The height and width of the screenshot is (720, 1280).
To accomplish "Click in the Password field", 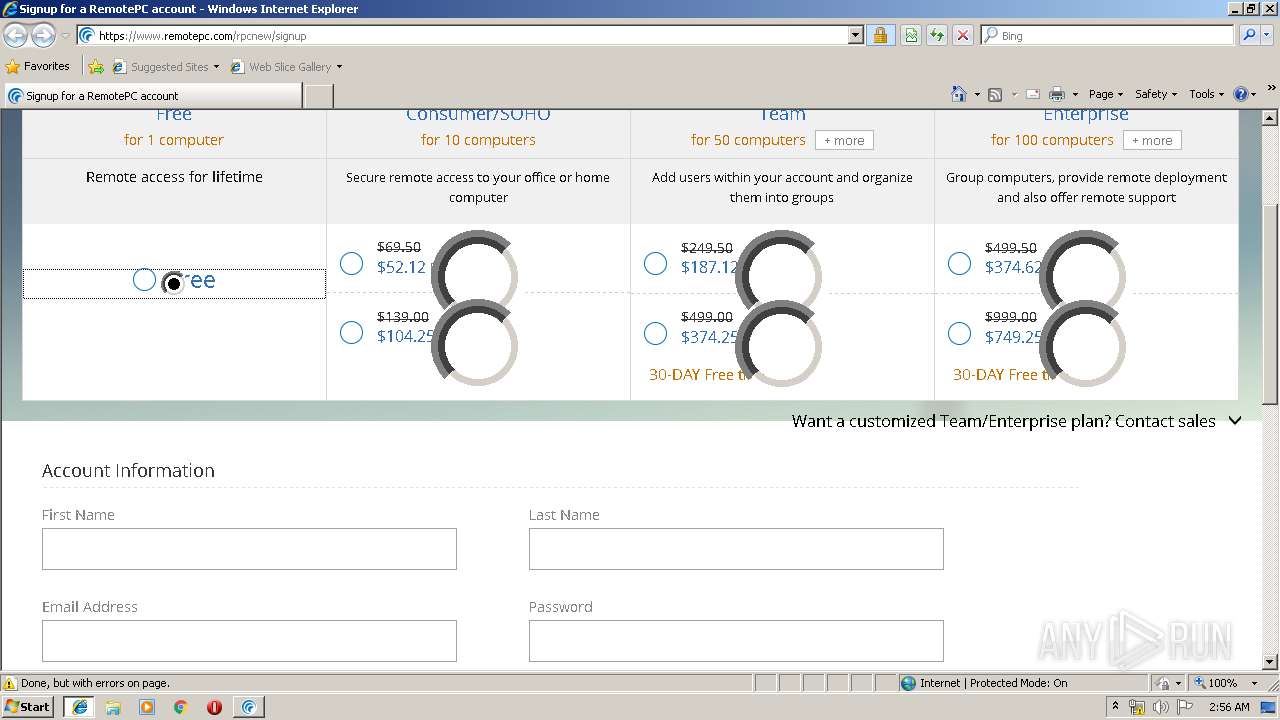I will coord(736,641).
